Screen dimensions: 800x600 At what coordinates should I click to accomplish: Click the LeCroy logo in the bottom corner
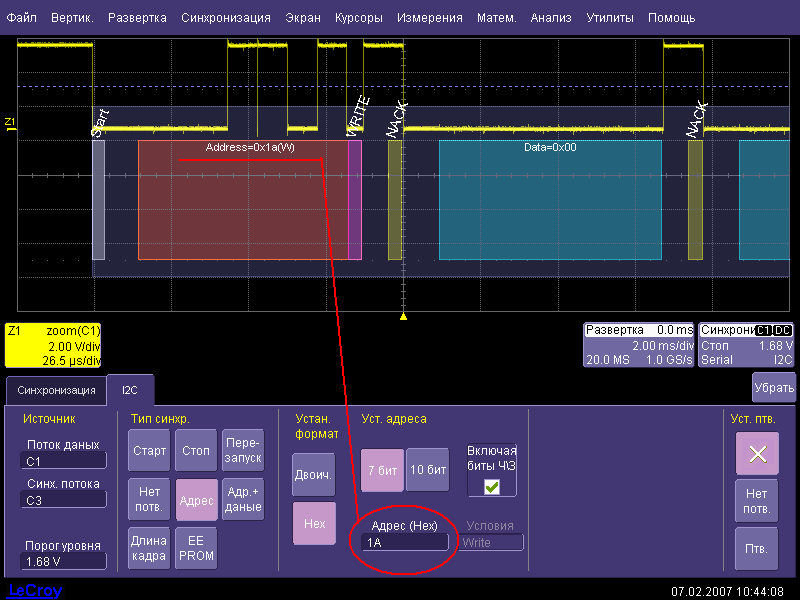point(35,590)
